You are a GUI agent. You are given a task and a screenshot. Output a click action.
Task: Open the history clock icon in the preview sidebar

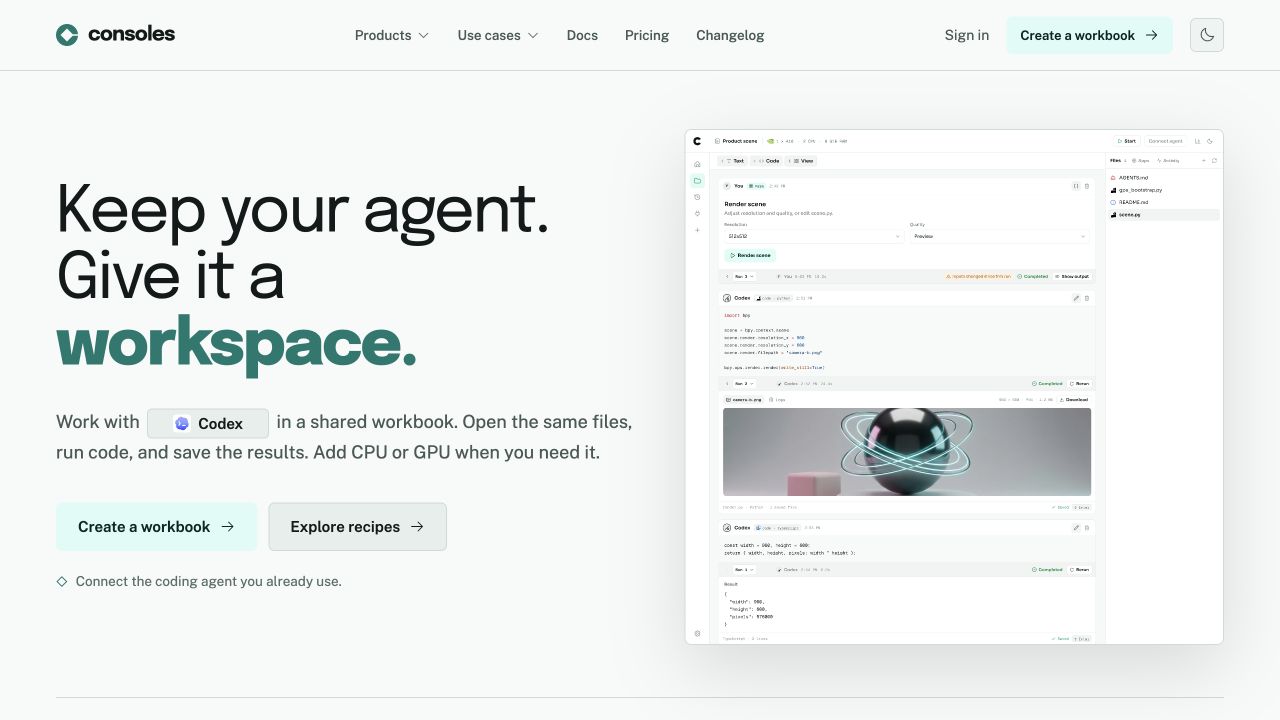coord(697,197)
